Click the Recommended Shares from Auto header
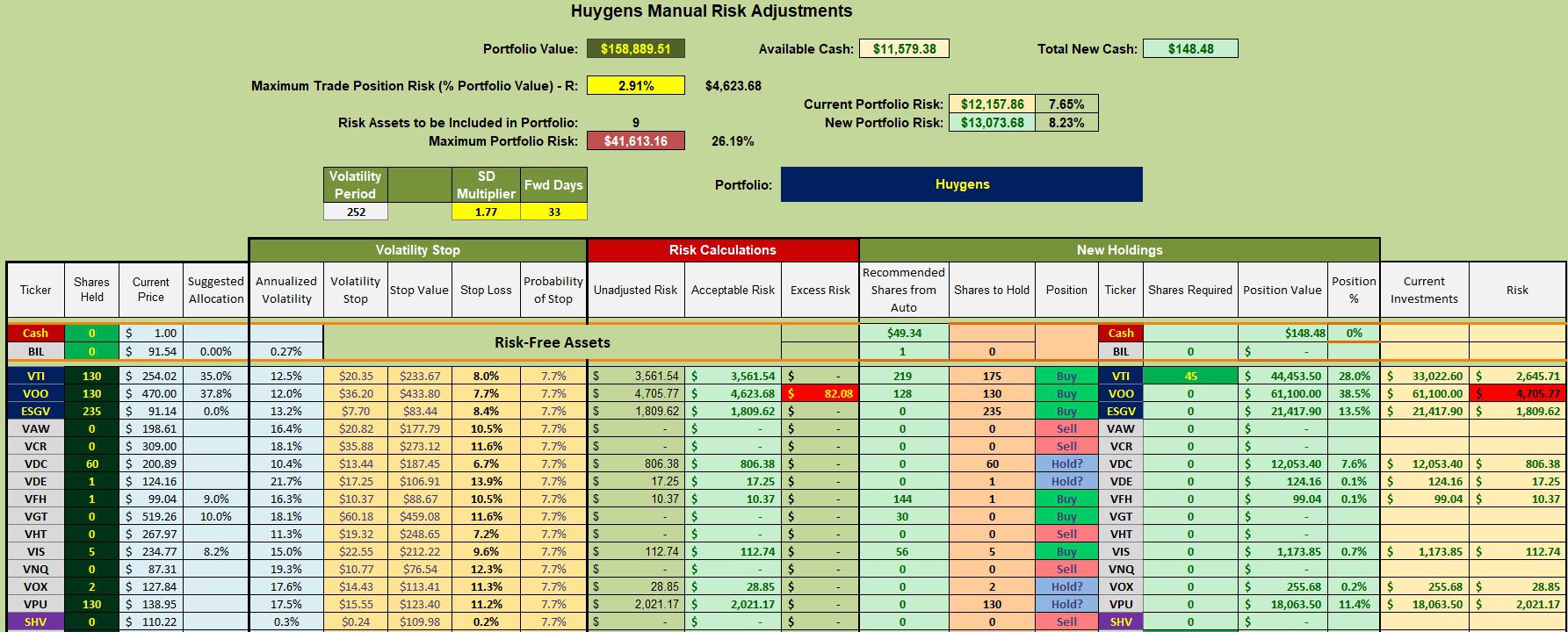This screenshot has height=632, width=1568. click(903, 290)
